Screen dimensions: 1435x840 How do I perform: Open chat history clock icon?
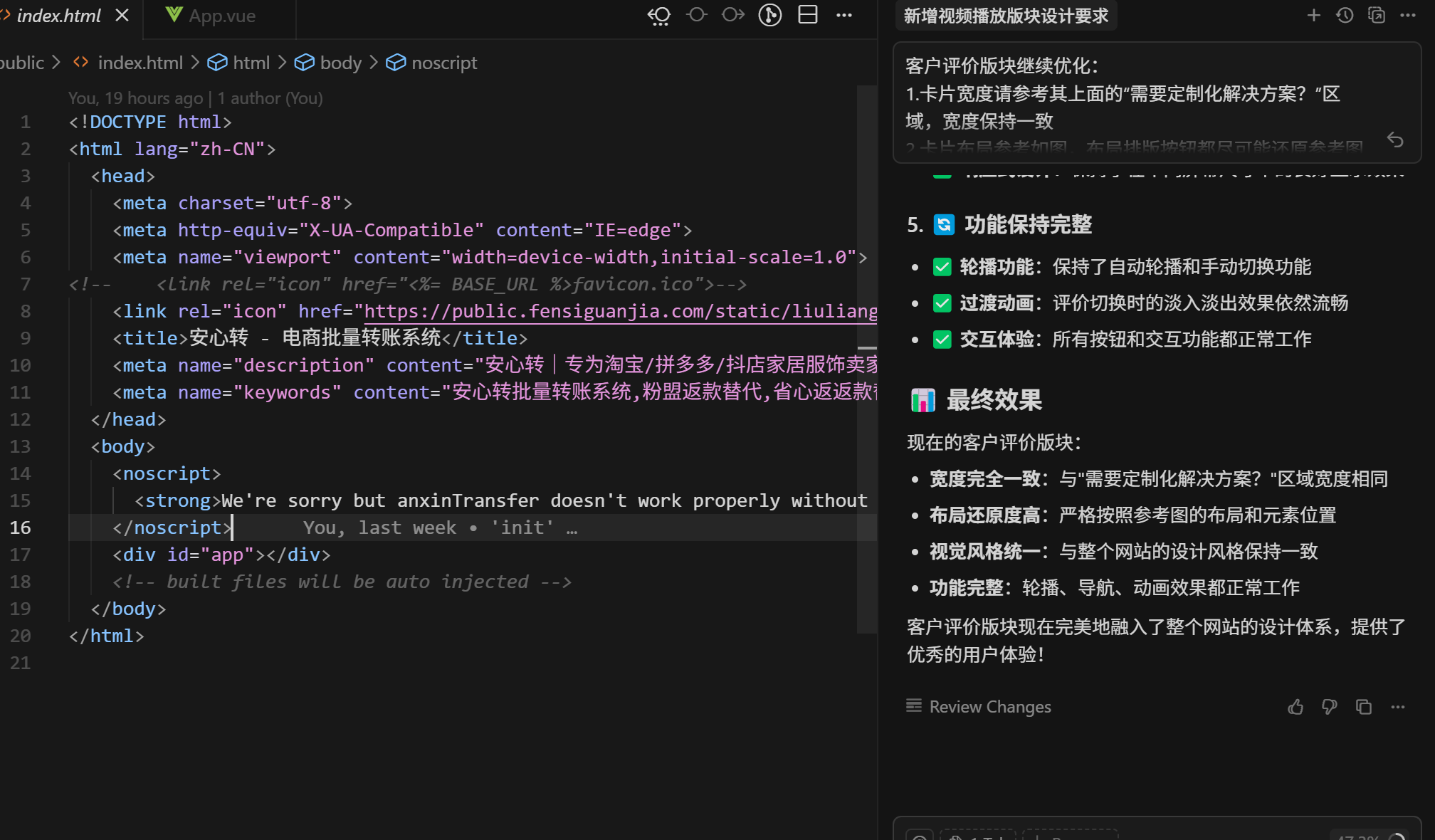point(1345,15)
